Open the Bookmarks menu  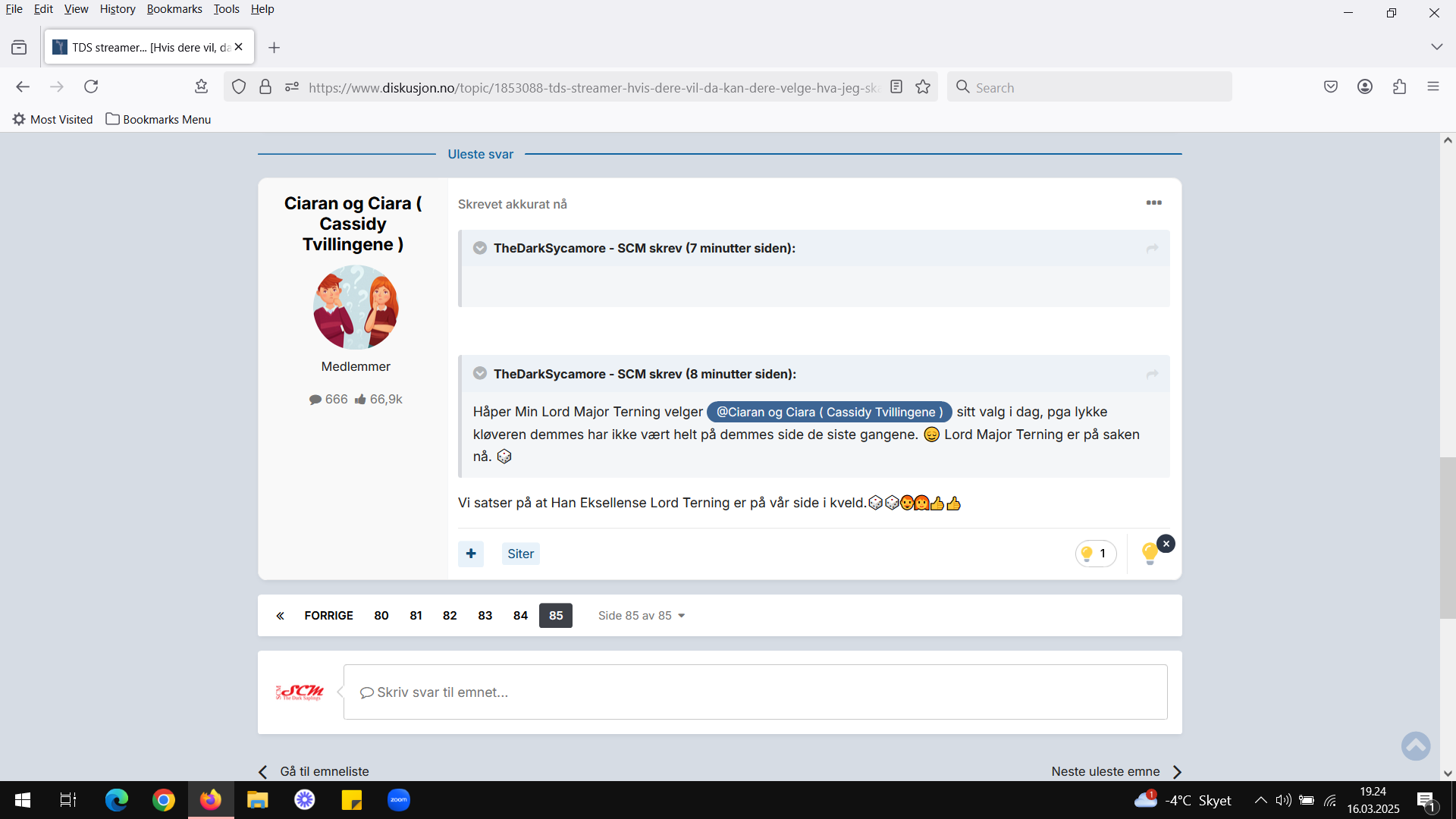(174, 9)
